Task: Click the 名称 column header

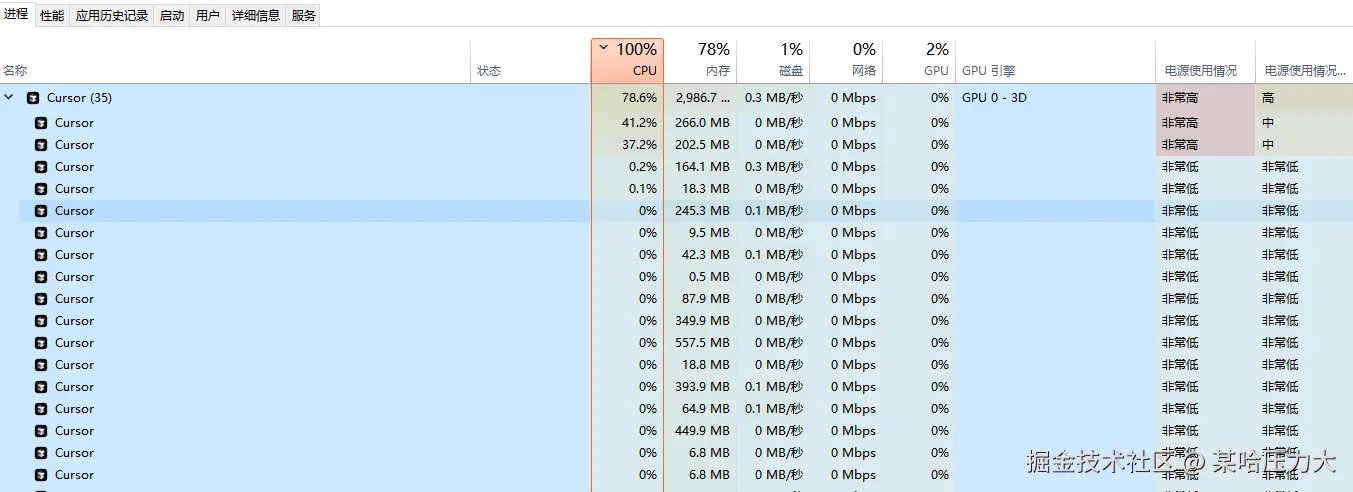Action: tap(15, 71)
